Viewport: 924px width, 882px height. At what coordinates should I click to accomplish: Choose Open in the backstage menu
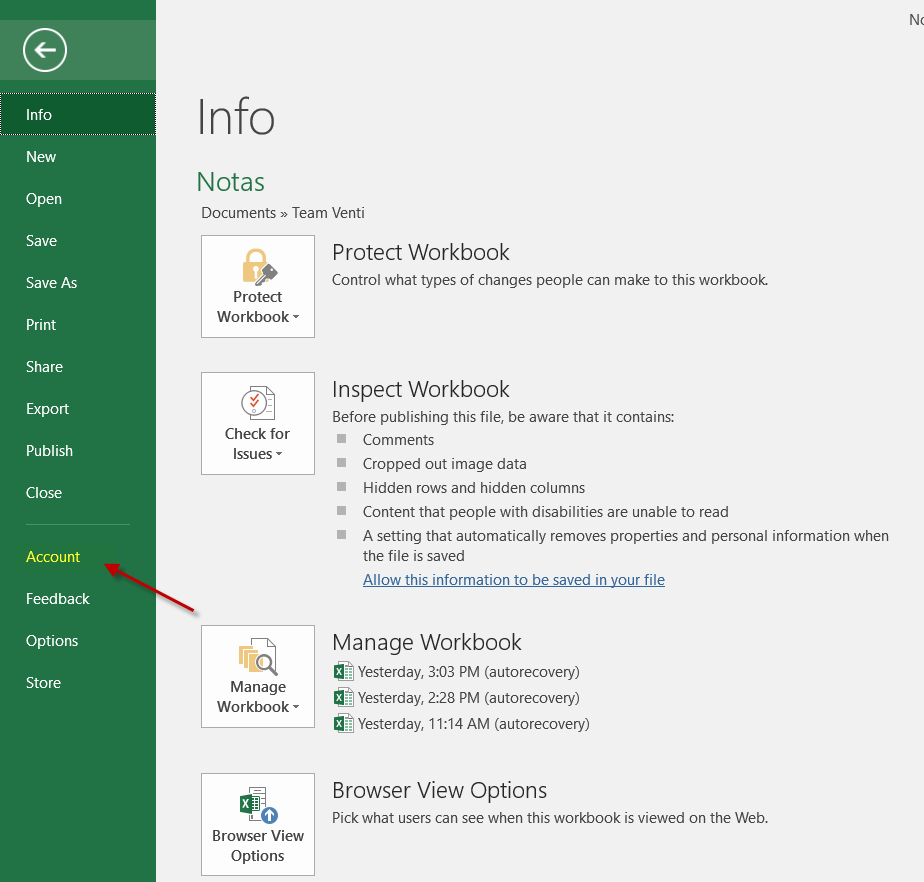tap(78, 199)
